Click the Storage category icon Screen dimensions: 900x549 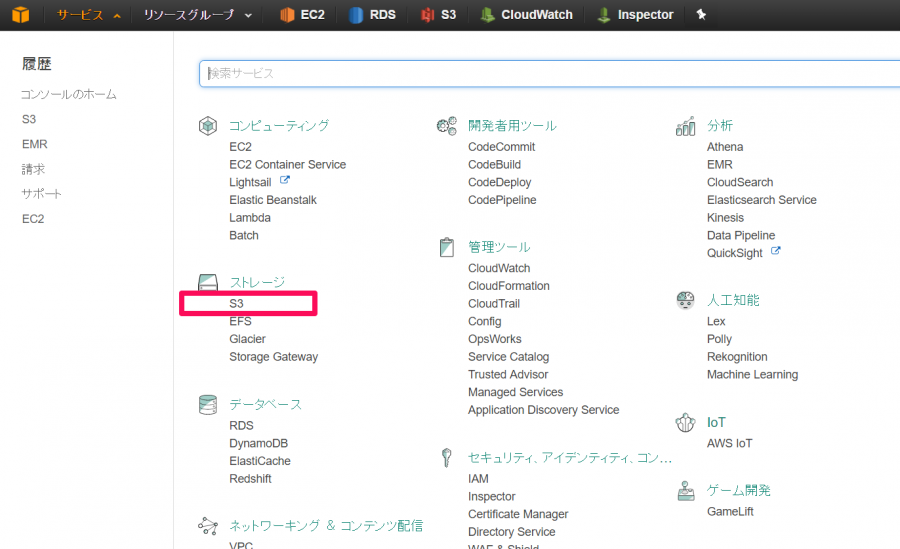(208, 282)
